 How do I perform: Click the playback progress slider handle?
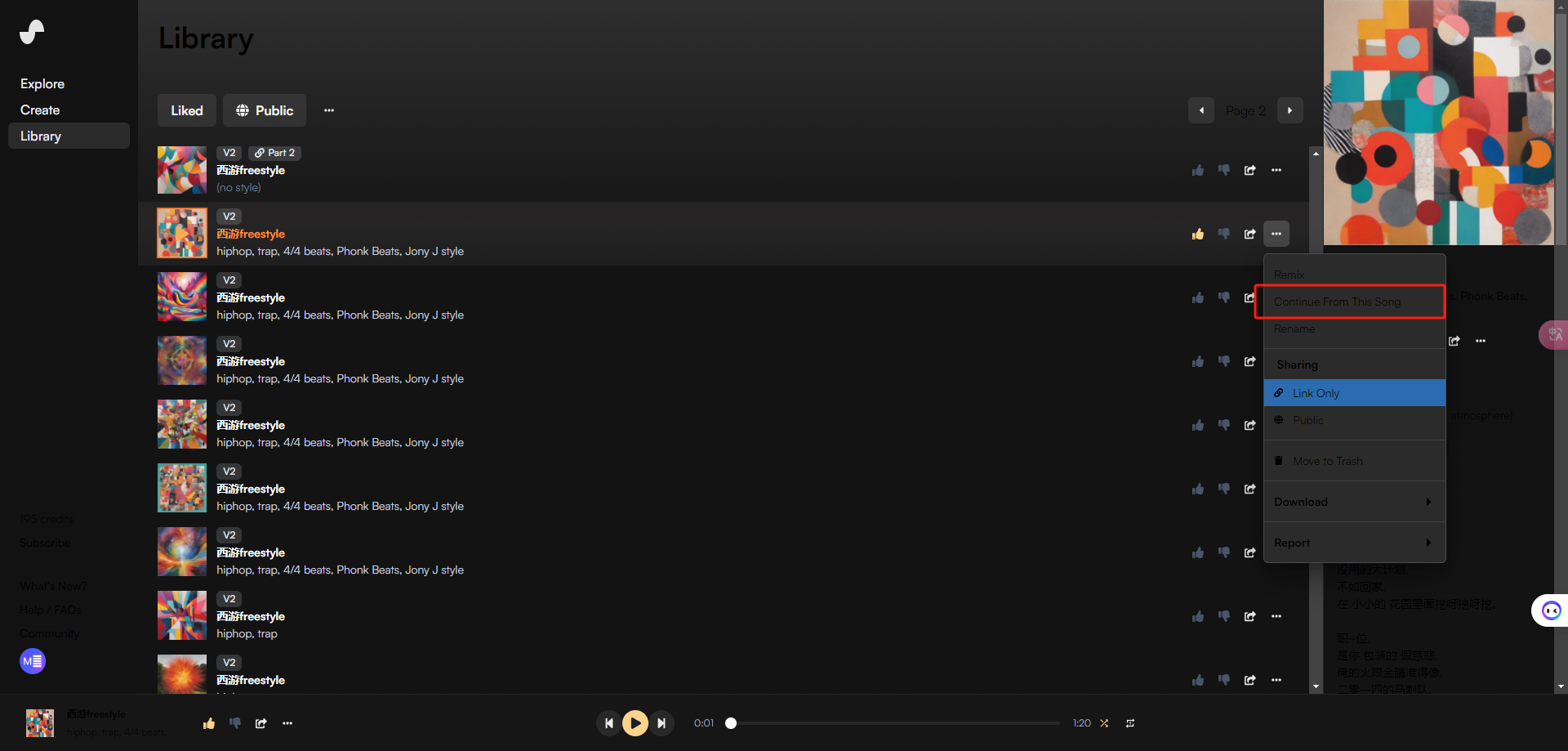731,723
